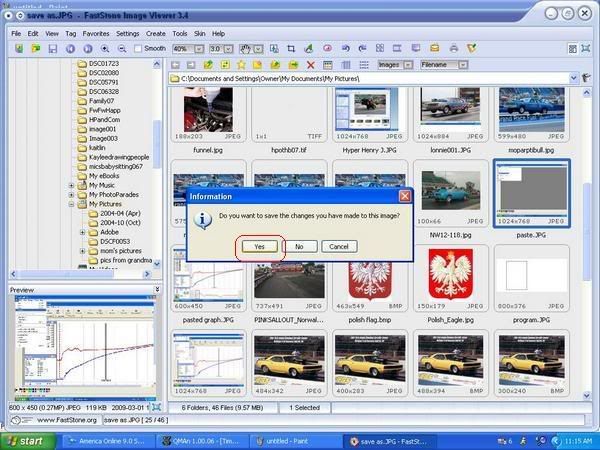This screenshot has width=600, height=450.
Task: Select the Crop tool icon
Action: (291, 49)
